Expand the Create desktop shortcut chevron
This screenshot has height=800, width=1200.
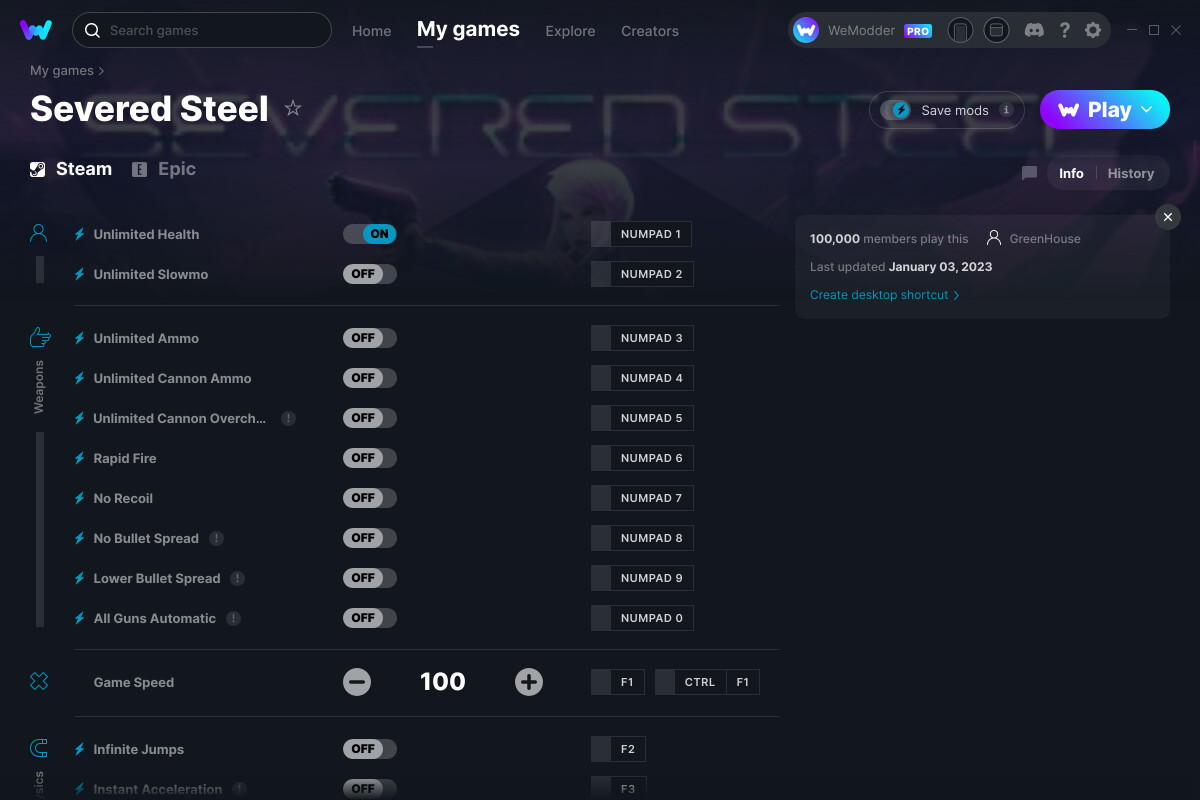pyautogui.click(x=957, y=295)
